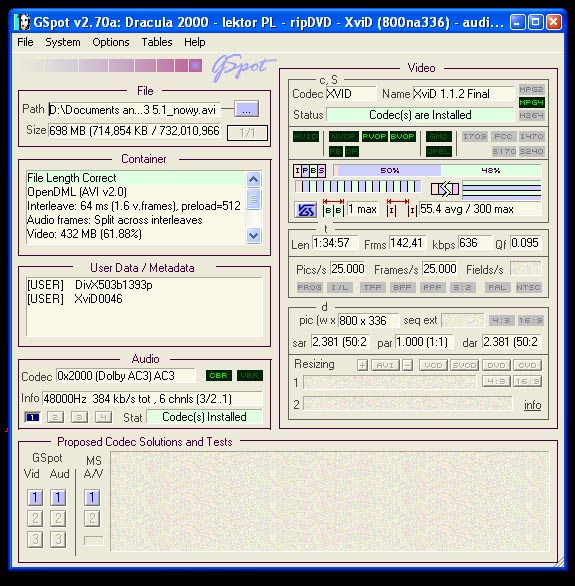This screenshot has width=575, height=586.
Task: Click the VCD resizing button
Action: 433,365
